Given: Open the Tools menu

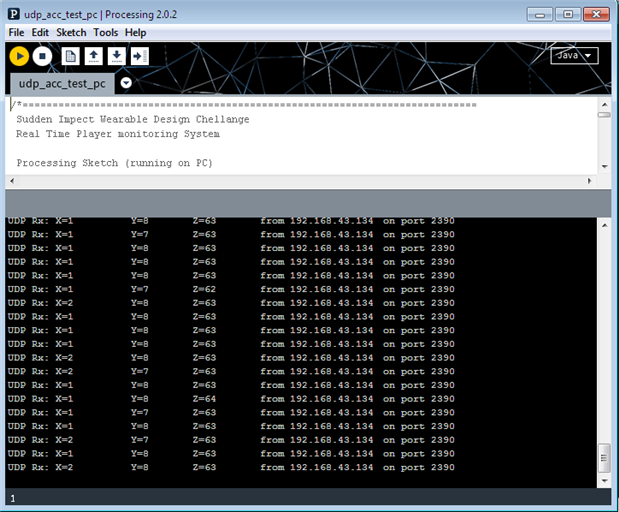Looking at the screenshot, I should click(105, 32).
